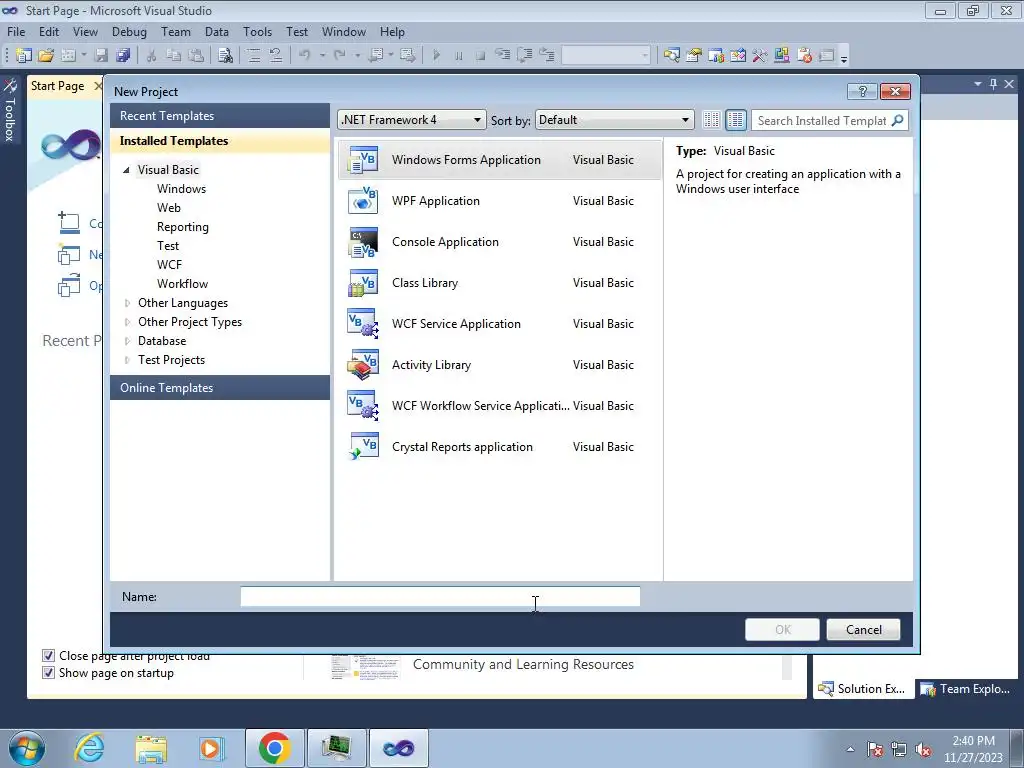
Task: Switch to the Team Explorer tab
Action: (965, 688)
